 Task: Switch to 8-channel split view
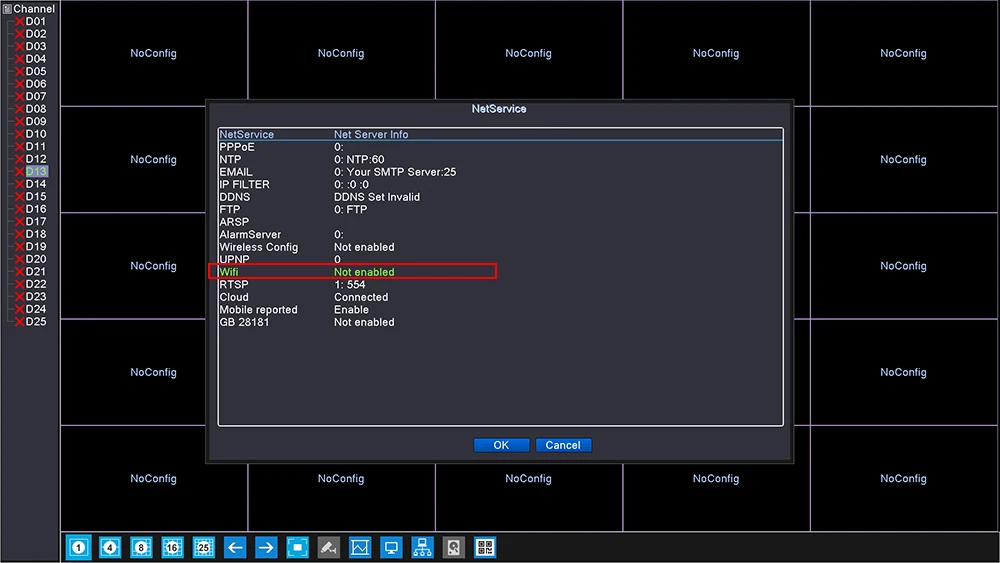pyautogui.click(x=141, y=547)
